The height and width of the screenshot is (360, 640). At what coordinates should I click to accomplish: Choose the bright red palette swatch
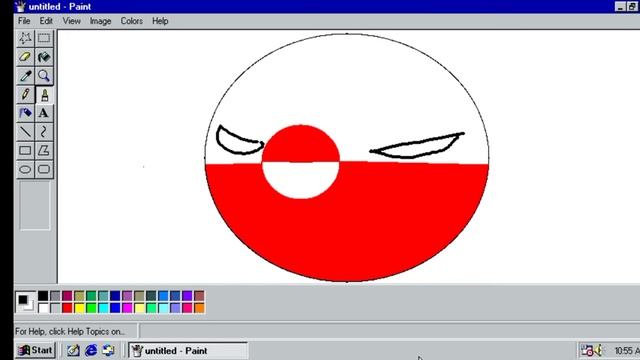pos(67,308)
